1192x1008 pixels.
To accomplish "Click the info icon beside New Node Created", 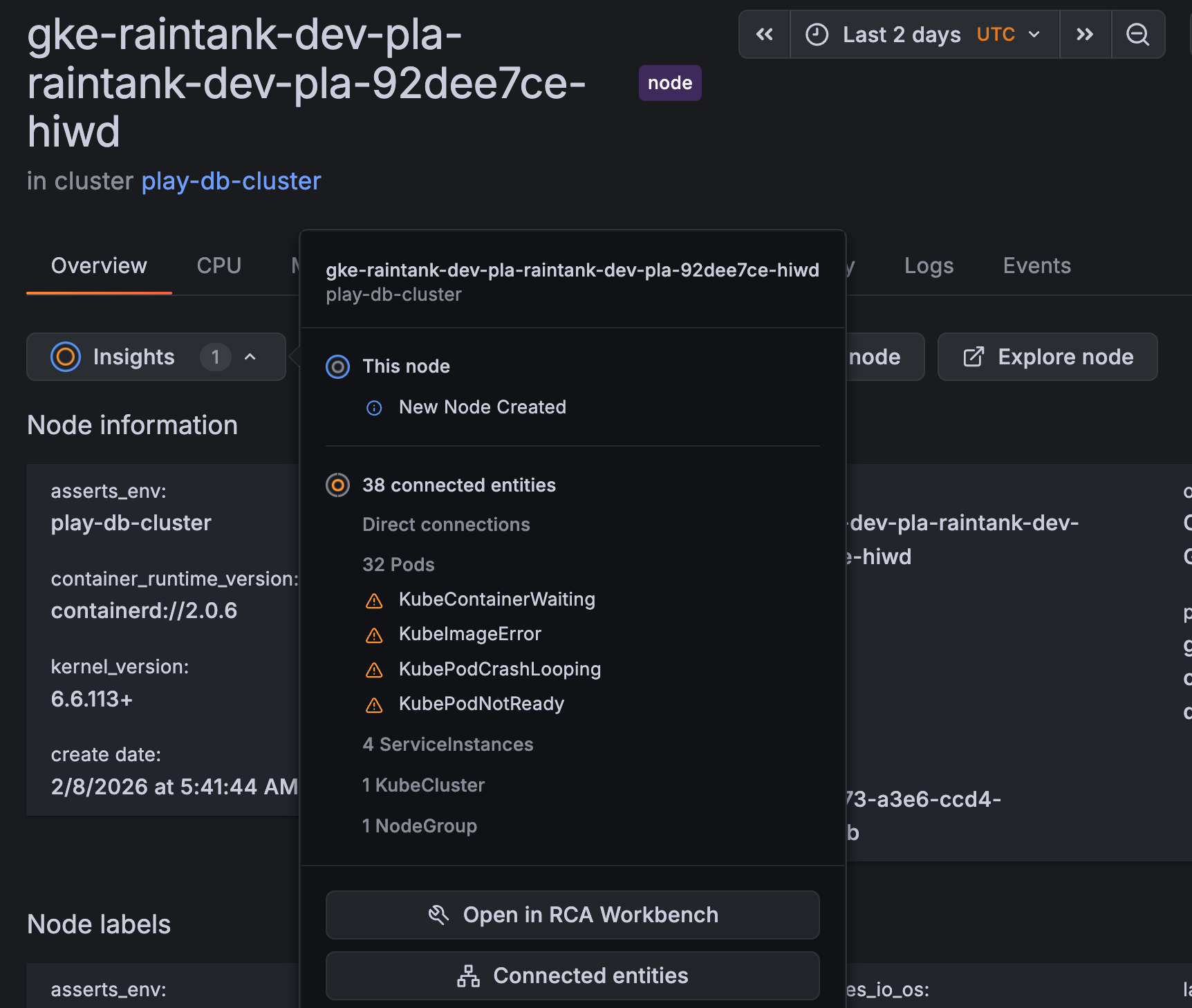I will 374,408.
